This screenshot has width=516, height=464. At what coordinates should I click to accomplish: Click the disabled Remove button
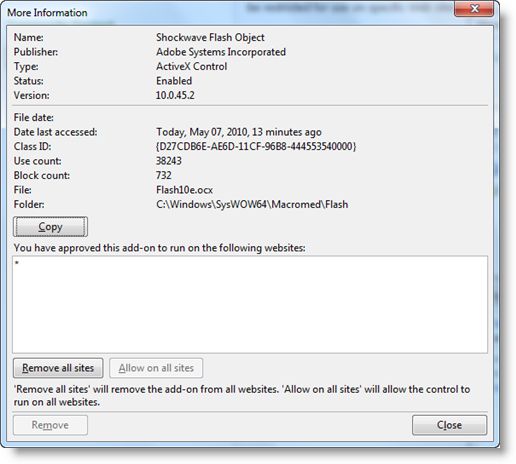point(50,425)
